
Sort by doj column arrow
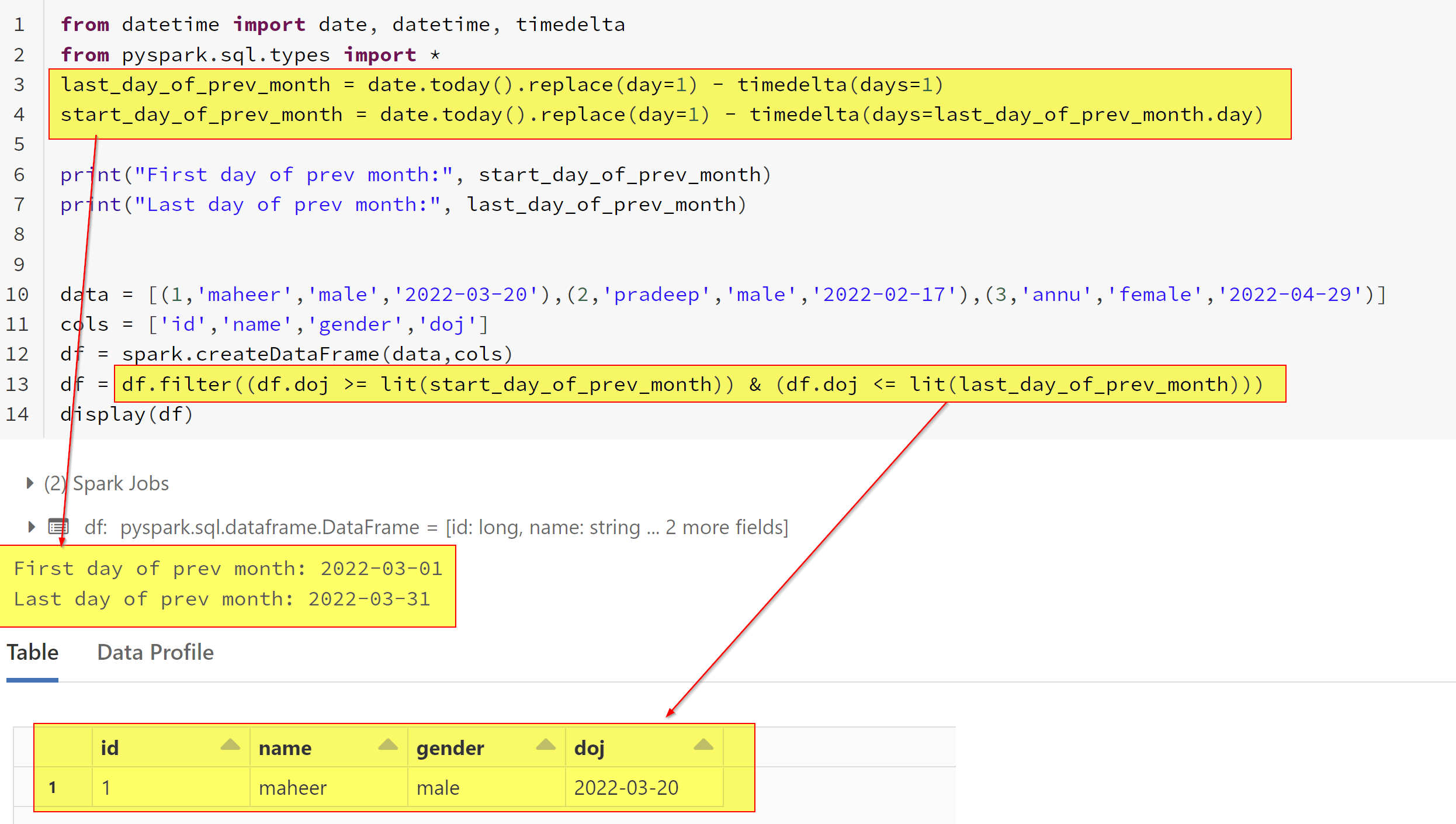tap(703, 745)
